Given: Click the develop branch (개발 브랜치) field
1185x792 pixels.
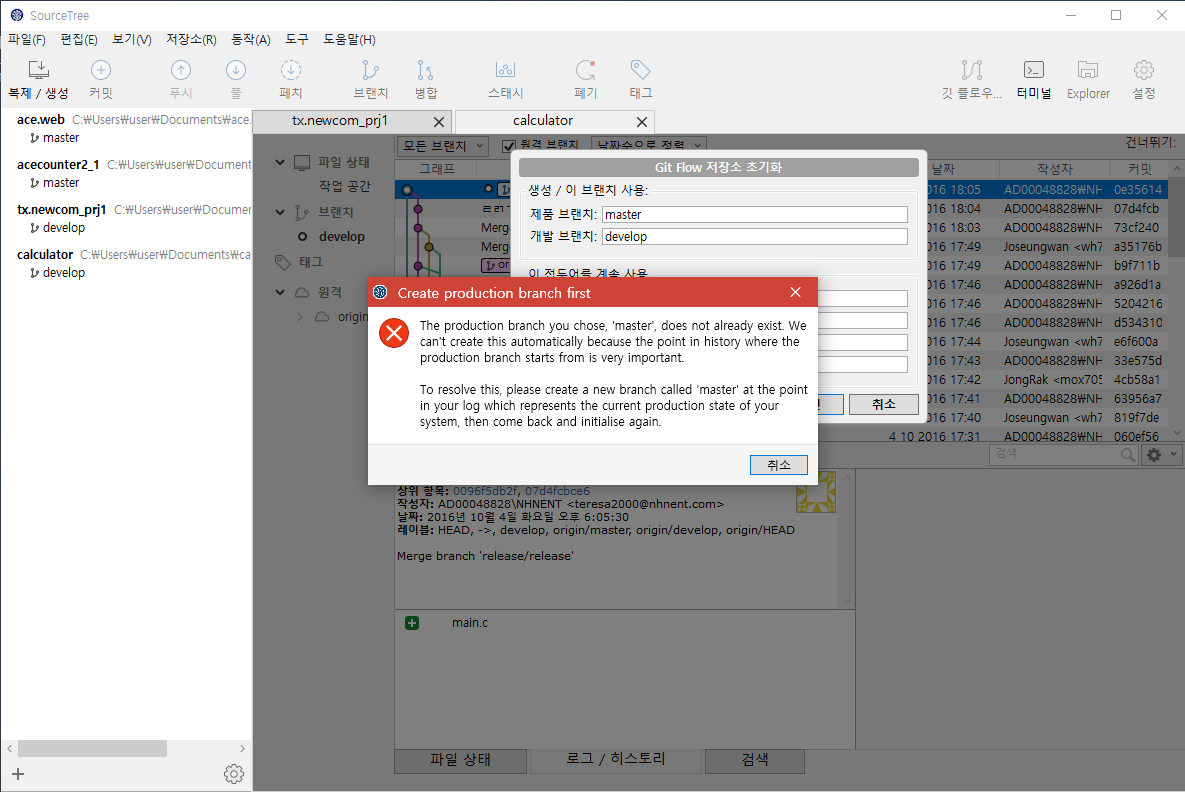Looking at the screenshot, I should click(754, 237).
